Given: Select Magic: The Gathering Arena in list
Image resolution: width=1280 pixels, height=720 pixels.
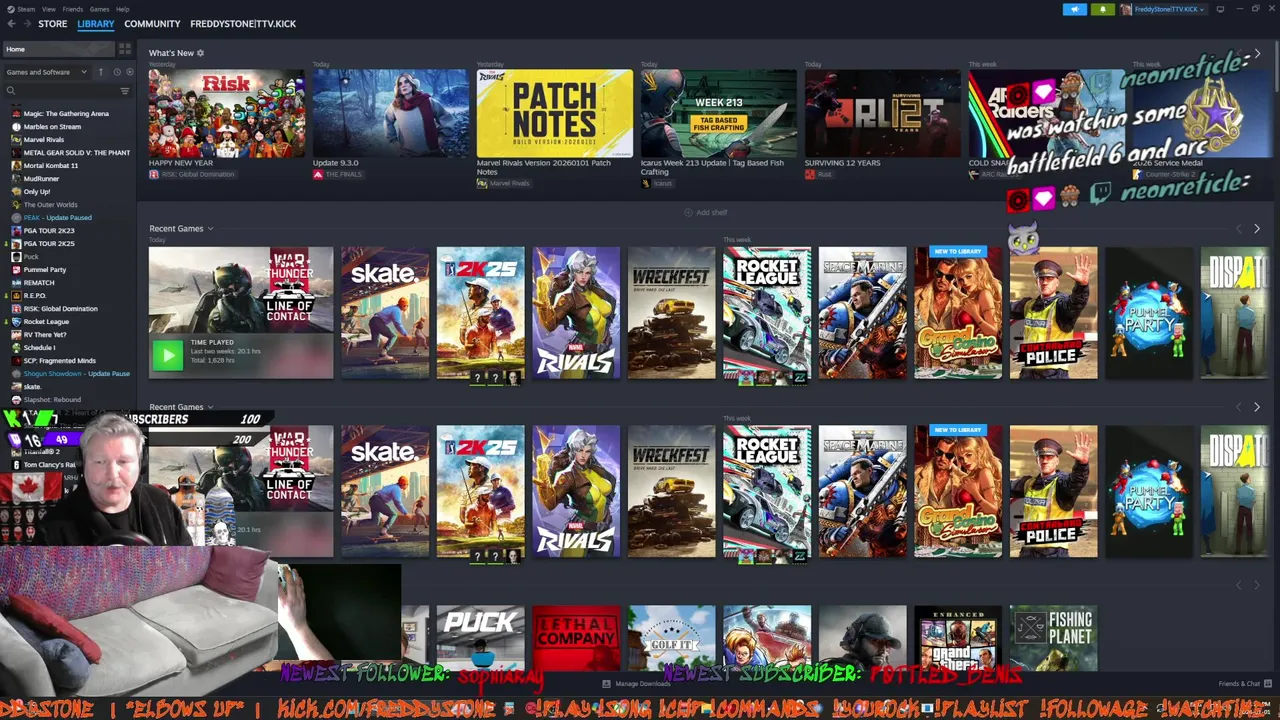Looking at the screenshot, I should [x=66, y=114].
